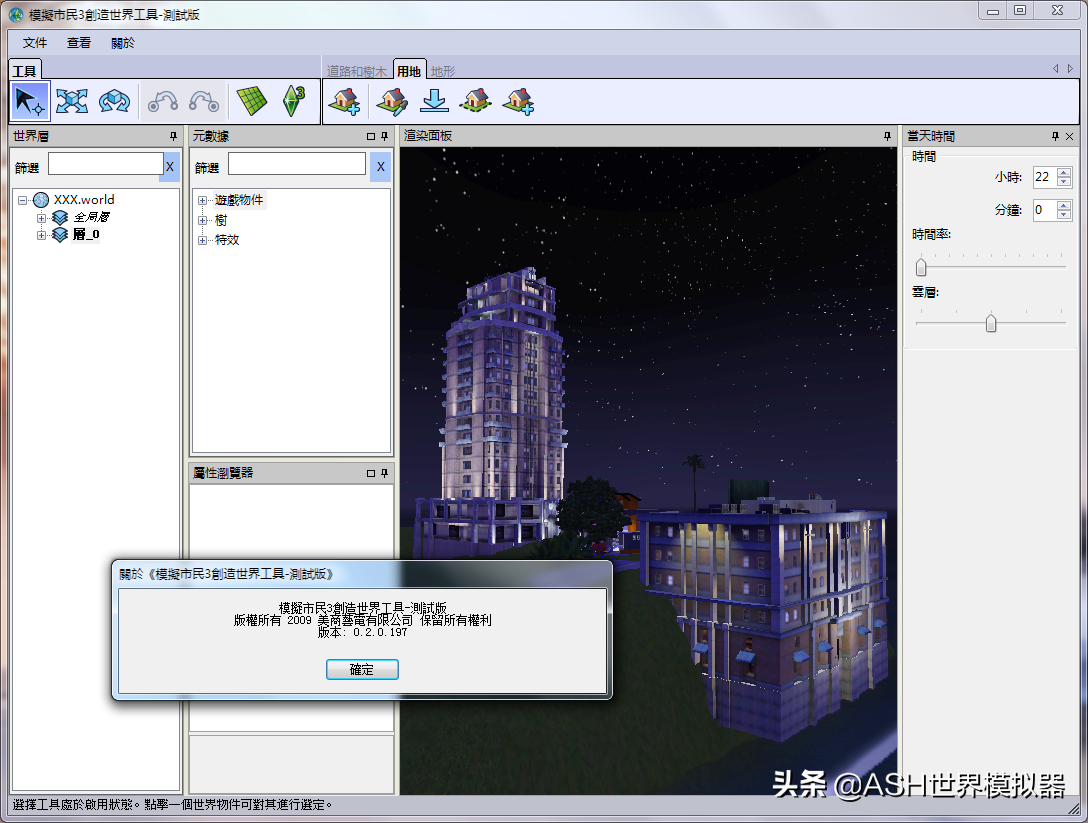This screenshot has width=1088, height=823.
Task: Pin the 渲染面板 render panel
Action: (887, 136)
